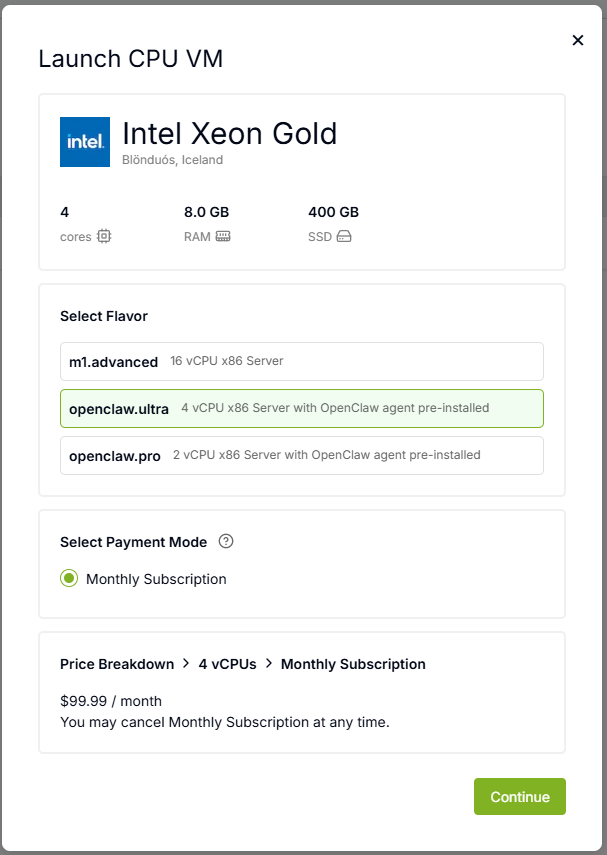
Task: Click the memory icon beside RAM
Action: coord(222,237)
